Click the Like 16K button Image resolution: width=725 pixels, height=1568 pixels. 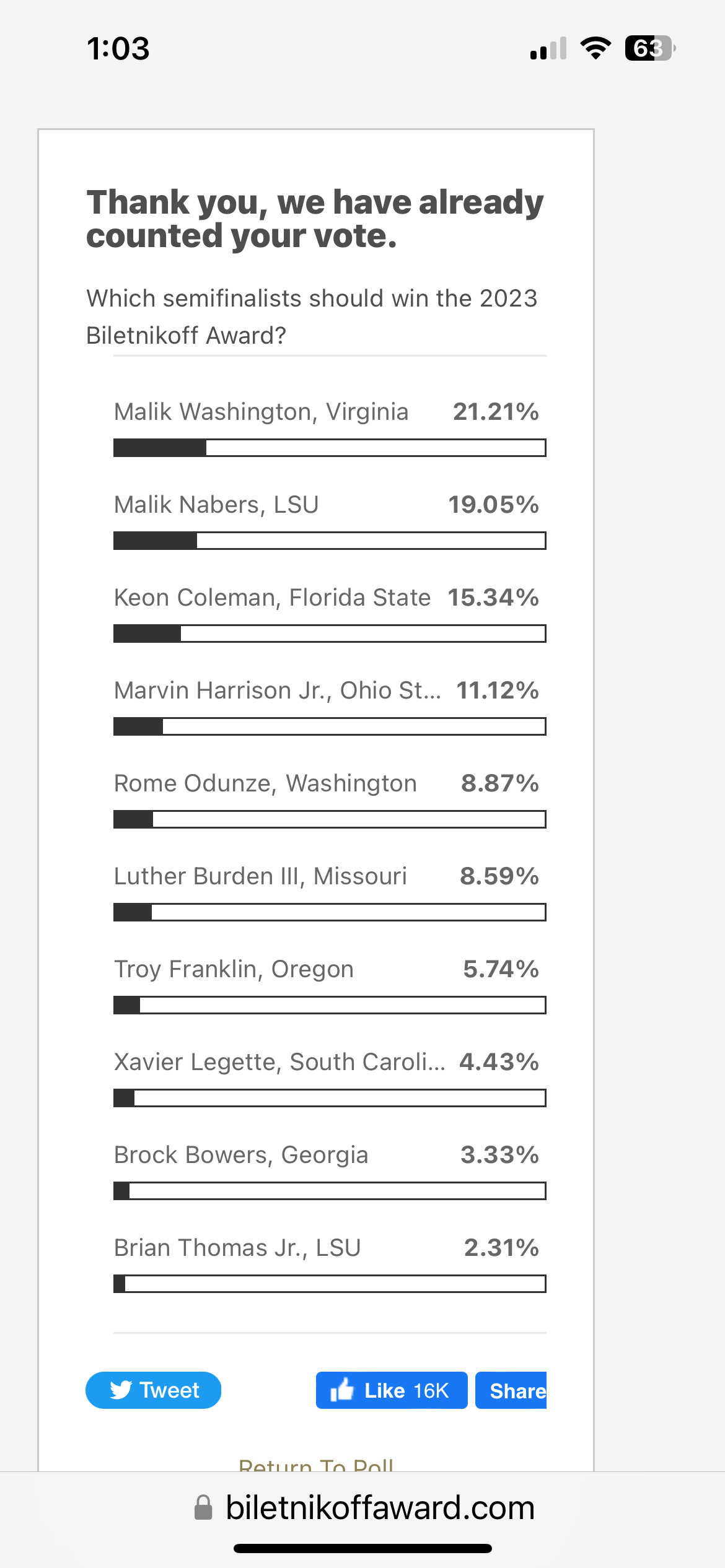(391, 1390)
